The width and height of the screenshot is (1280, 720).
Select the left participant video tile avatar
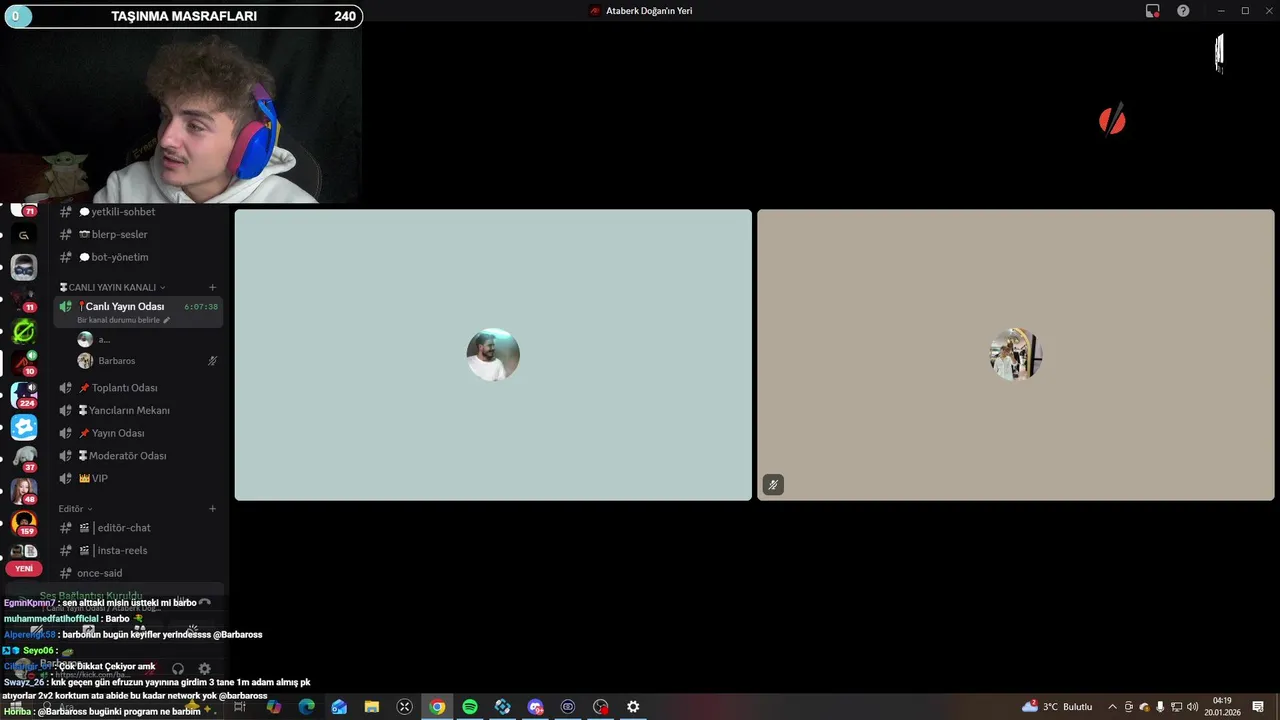(493, 355)
